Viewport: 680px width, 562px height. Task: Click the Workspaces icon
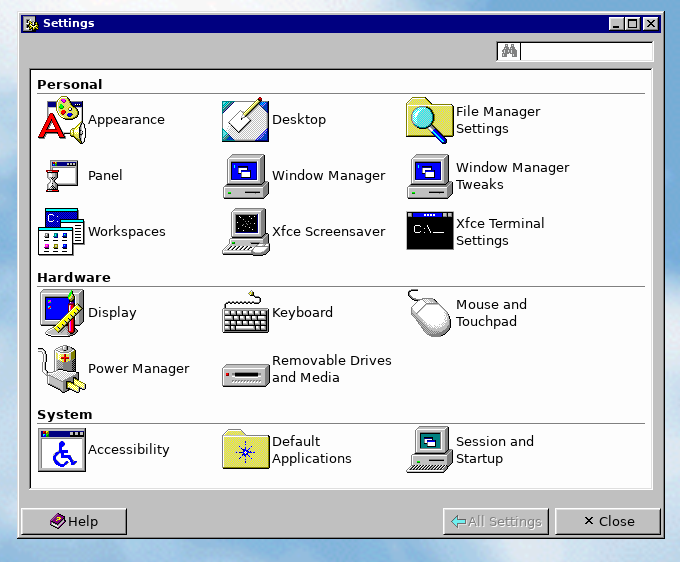61,232
